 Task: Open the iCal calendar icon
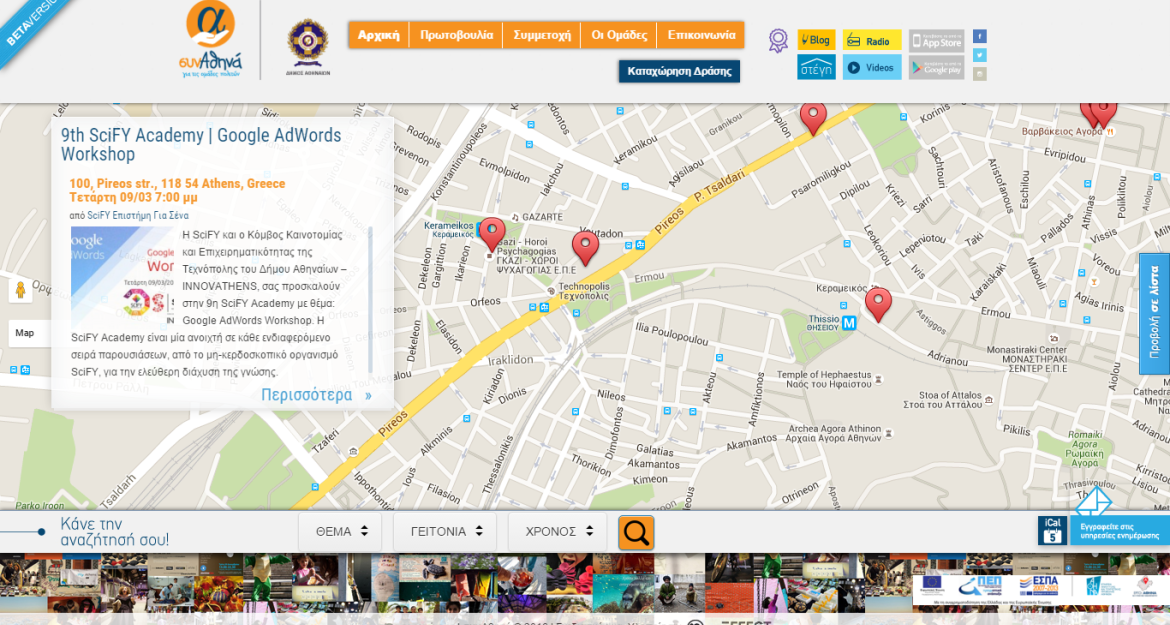pyautogui.click(x=1052, y=530)
